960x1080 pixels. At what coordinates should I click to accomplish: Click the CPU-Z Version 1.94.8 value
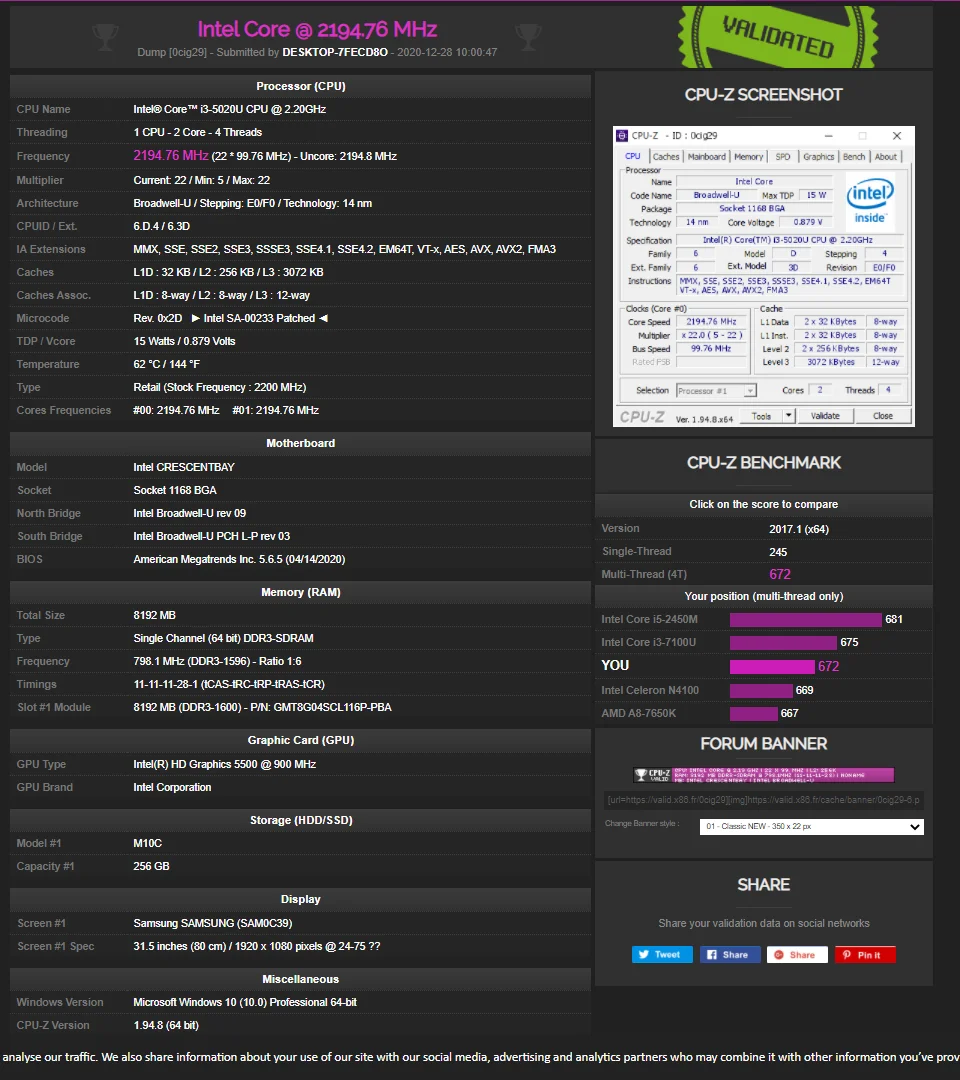(166, 1026)
